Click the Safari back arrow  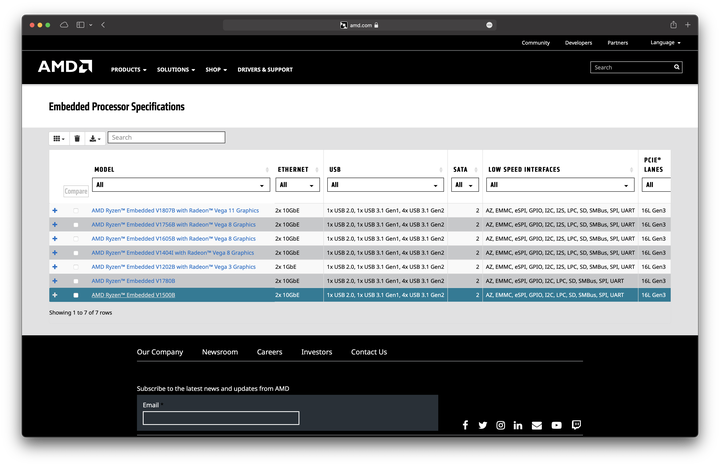tap(103, 25)
